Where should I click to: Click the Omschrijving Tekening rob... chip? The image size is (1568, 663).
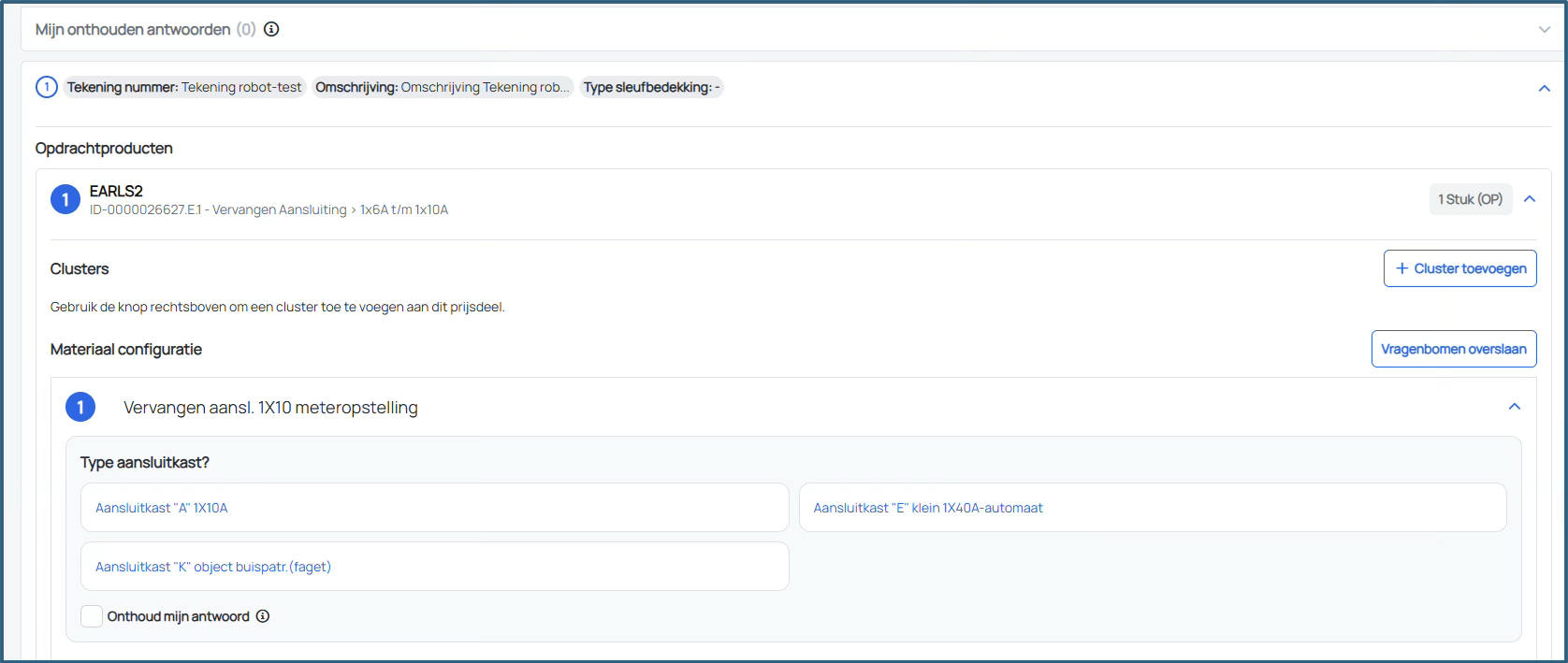(443, 87)
